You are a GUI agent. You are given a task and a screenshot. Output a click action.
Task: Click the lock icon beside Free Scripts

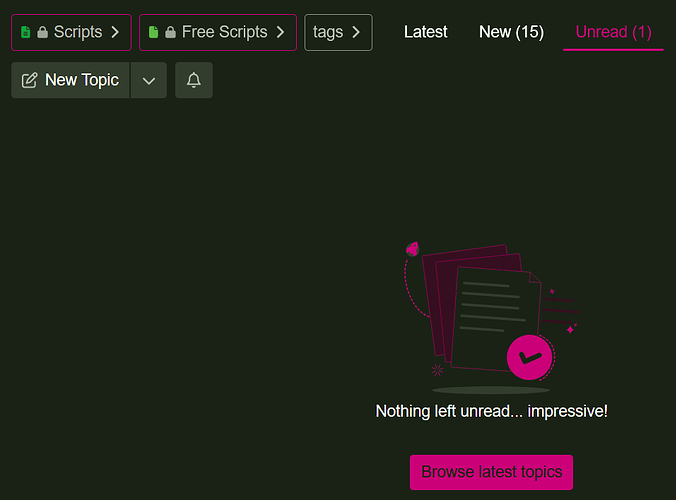coord(170,32)
